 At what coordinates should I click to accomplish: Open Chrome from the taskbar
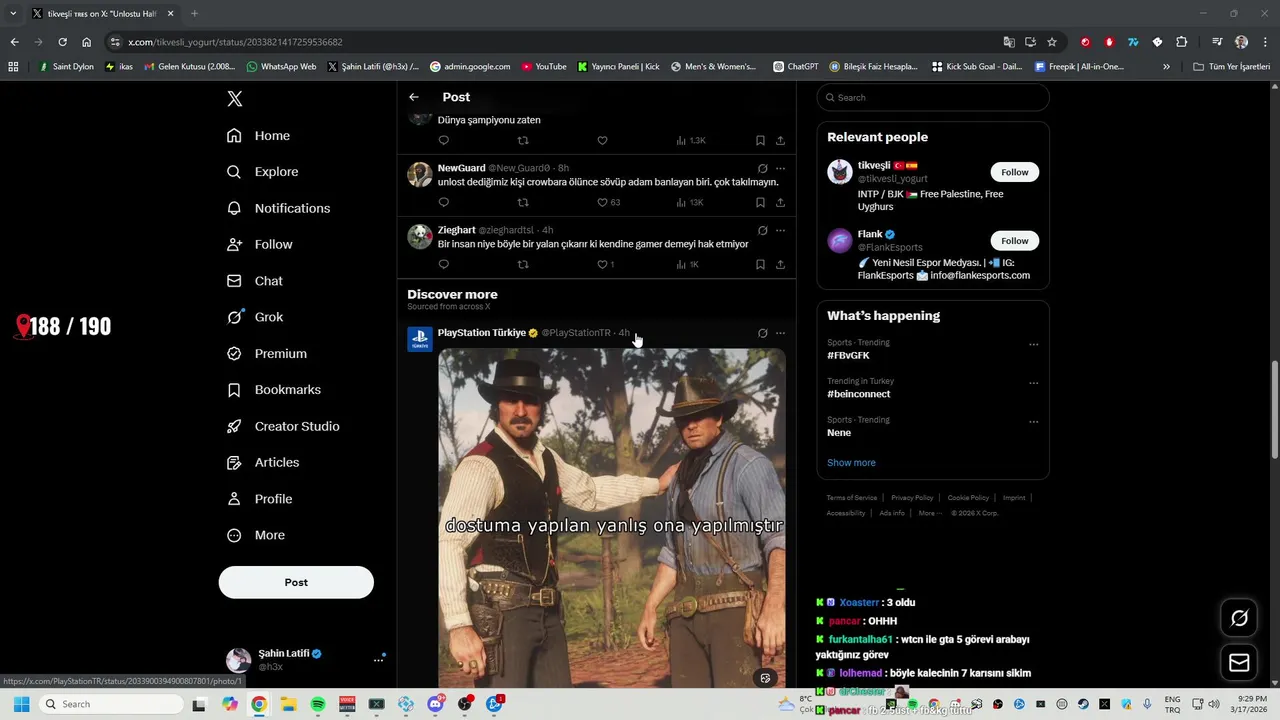[259, 704]
